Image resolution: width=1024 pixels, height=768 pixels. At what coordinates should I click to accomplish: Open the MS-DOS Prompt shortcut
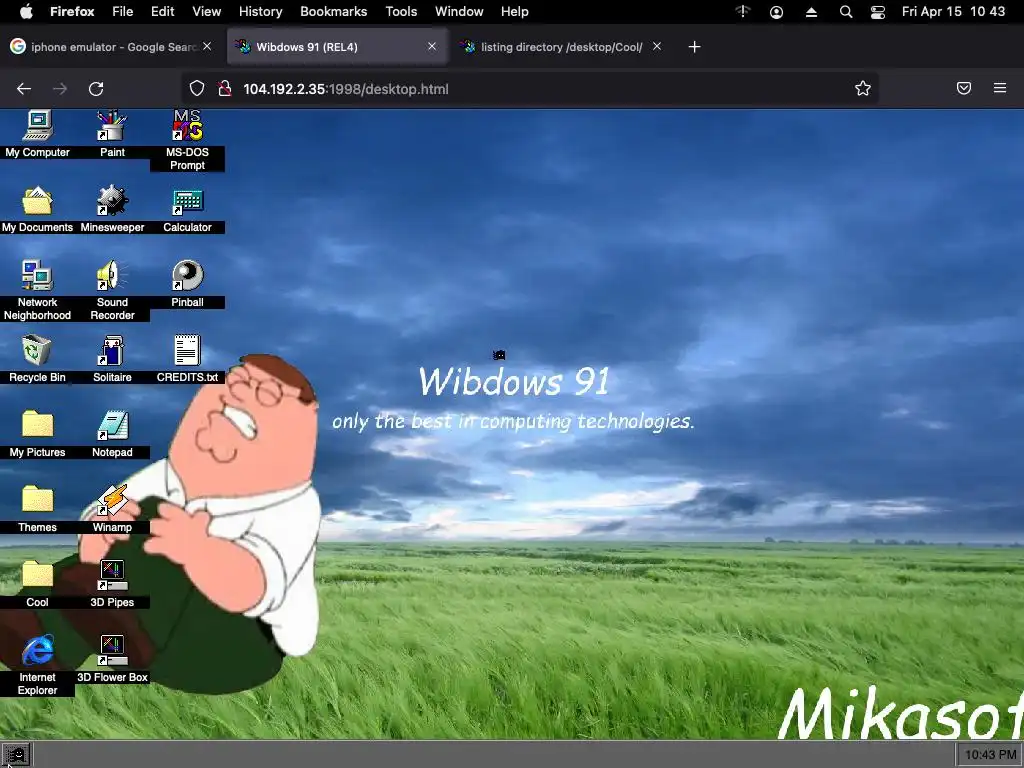[187, 140]
